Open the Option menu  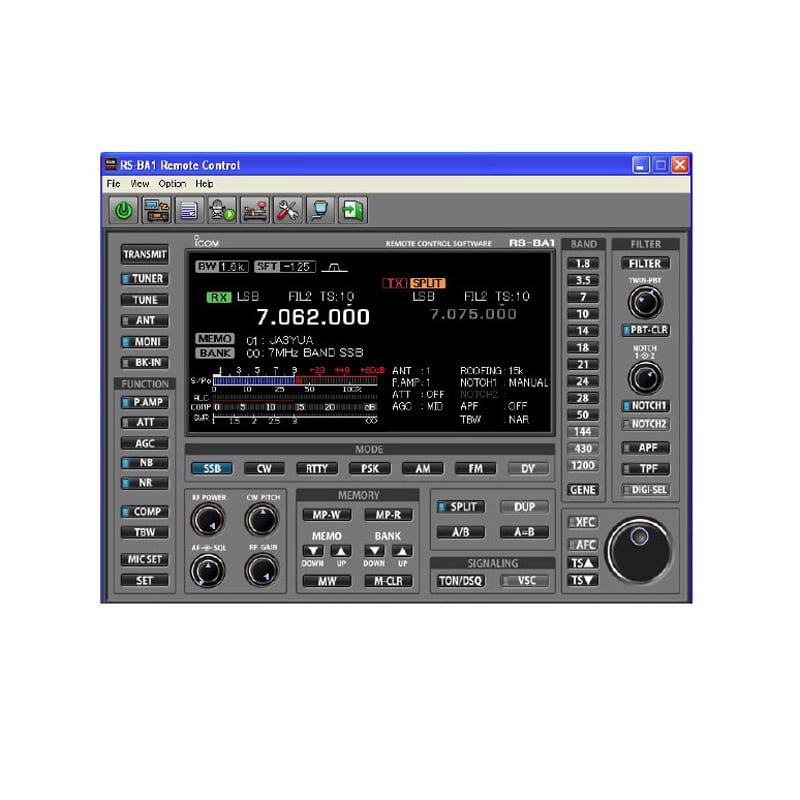pyautogui.click(x=172, y=184)
